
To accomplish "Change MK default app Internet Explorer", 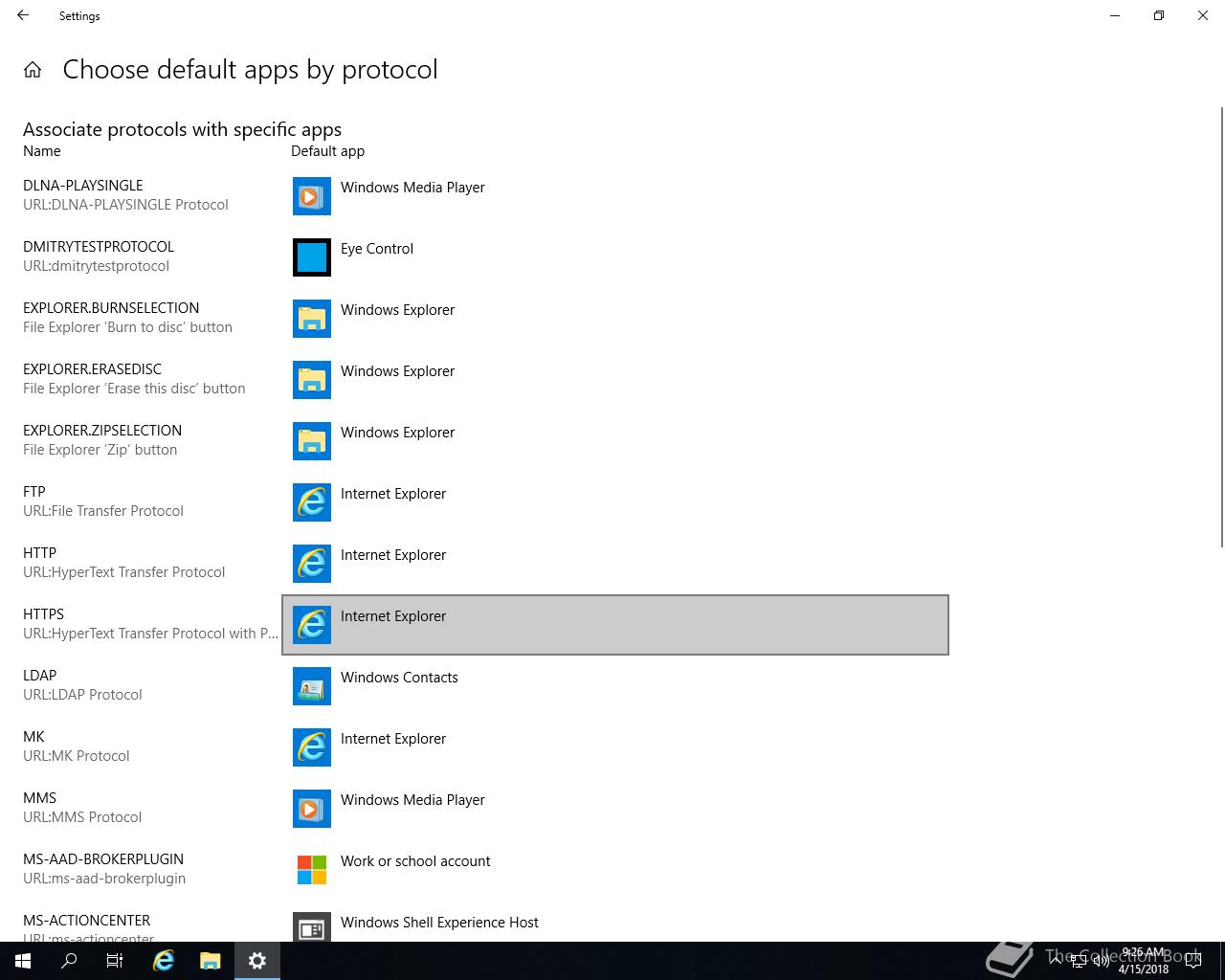I will (x=615, y=747).
